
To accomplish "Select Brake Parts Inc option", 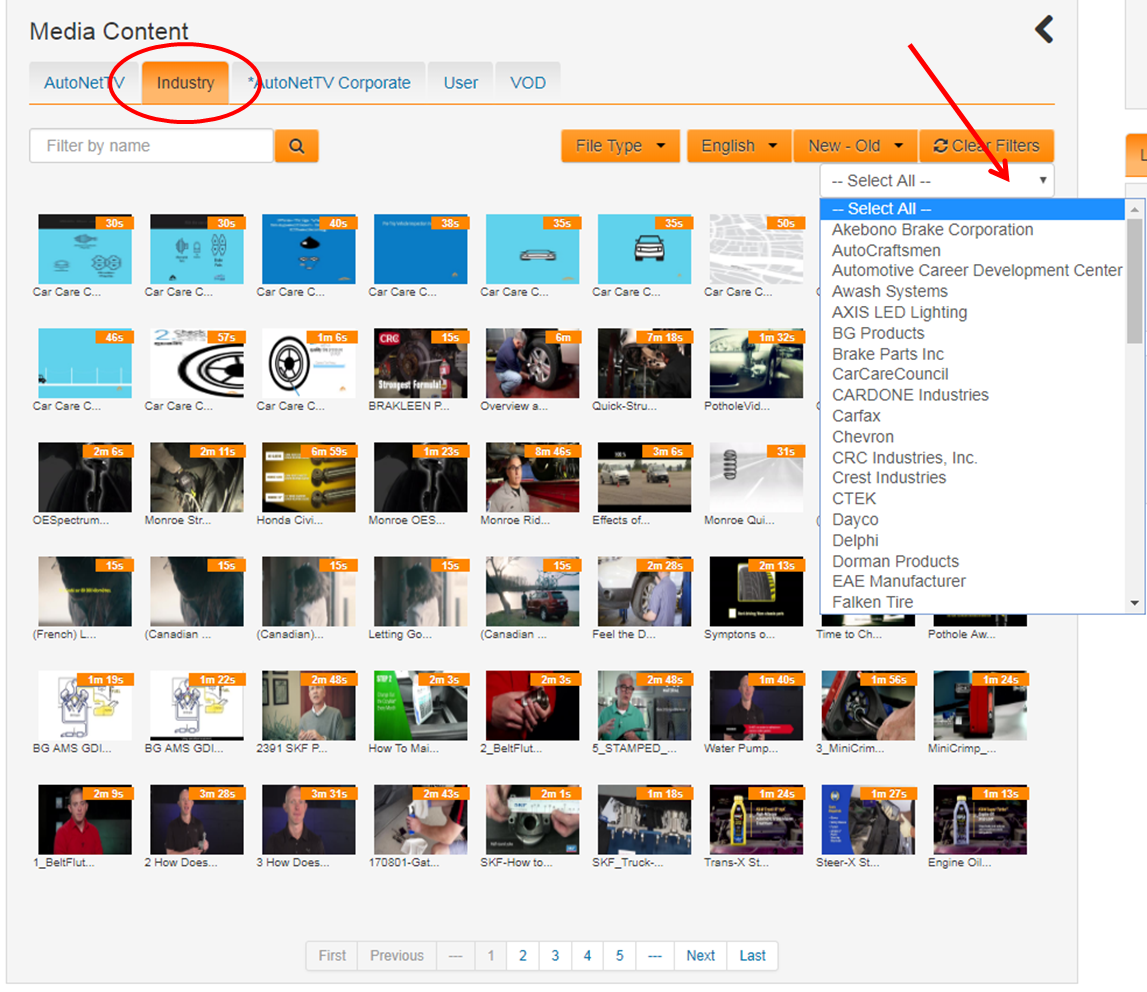I will click(x=972, y=354).
